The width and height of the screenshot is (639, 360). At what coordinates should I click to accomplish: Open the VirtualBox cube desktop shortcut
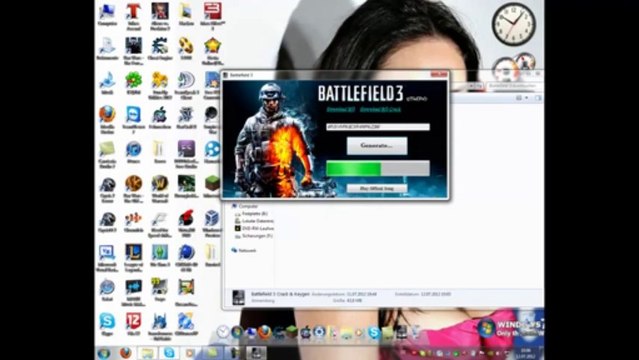click(x=212, y=223)
